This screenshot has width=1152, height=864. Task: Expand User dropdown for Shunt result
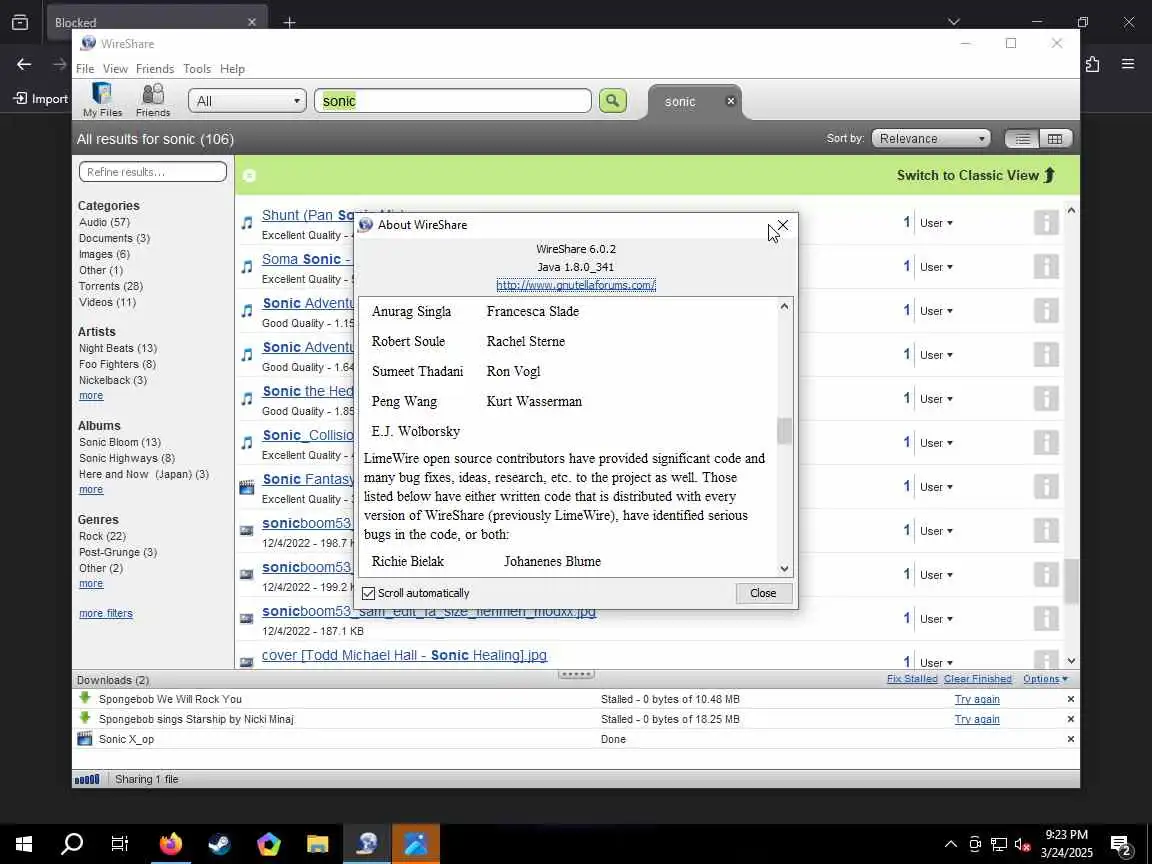tap(936, 223)
